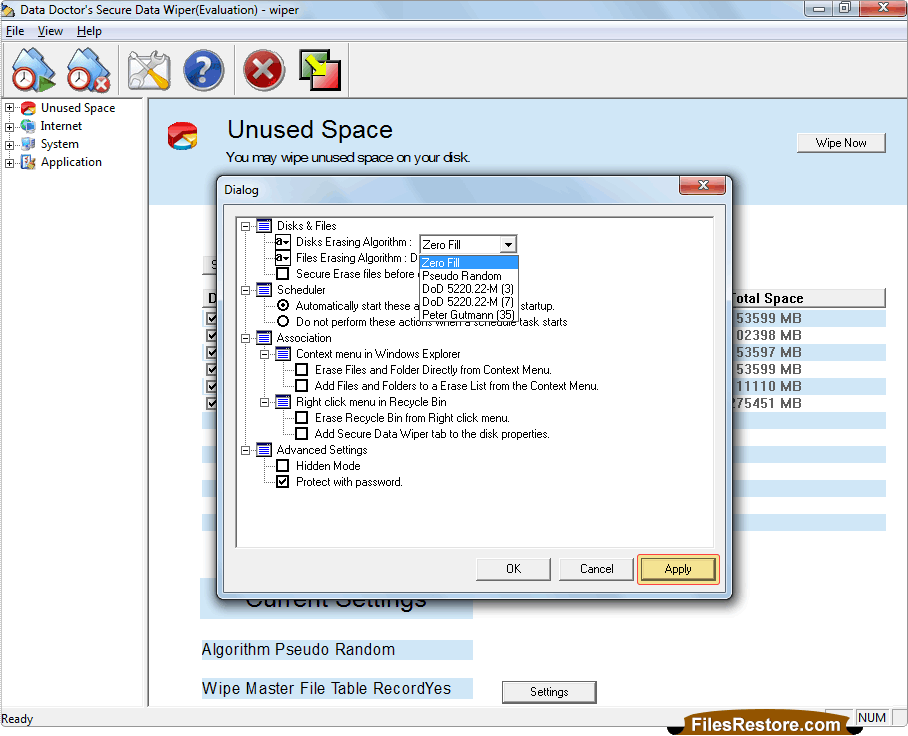Click Files Erasing Algorithm option icon
Viewport: 908px width, 736px height.
point(283,258)
